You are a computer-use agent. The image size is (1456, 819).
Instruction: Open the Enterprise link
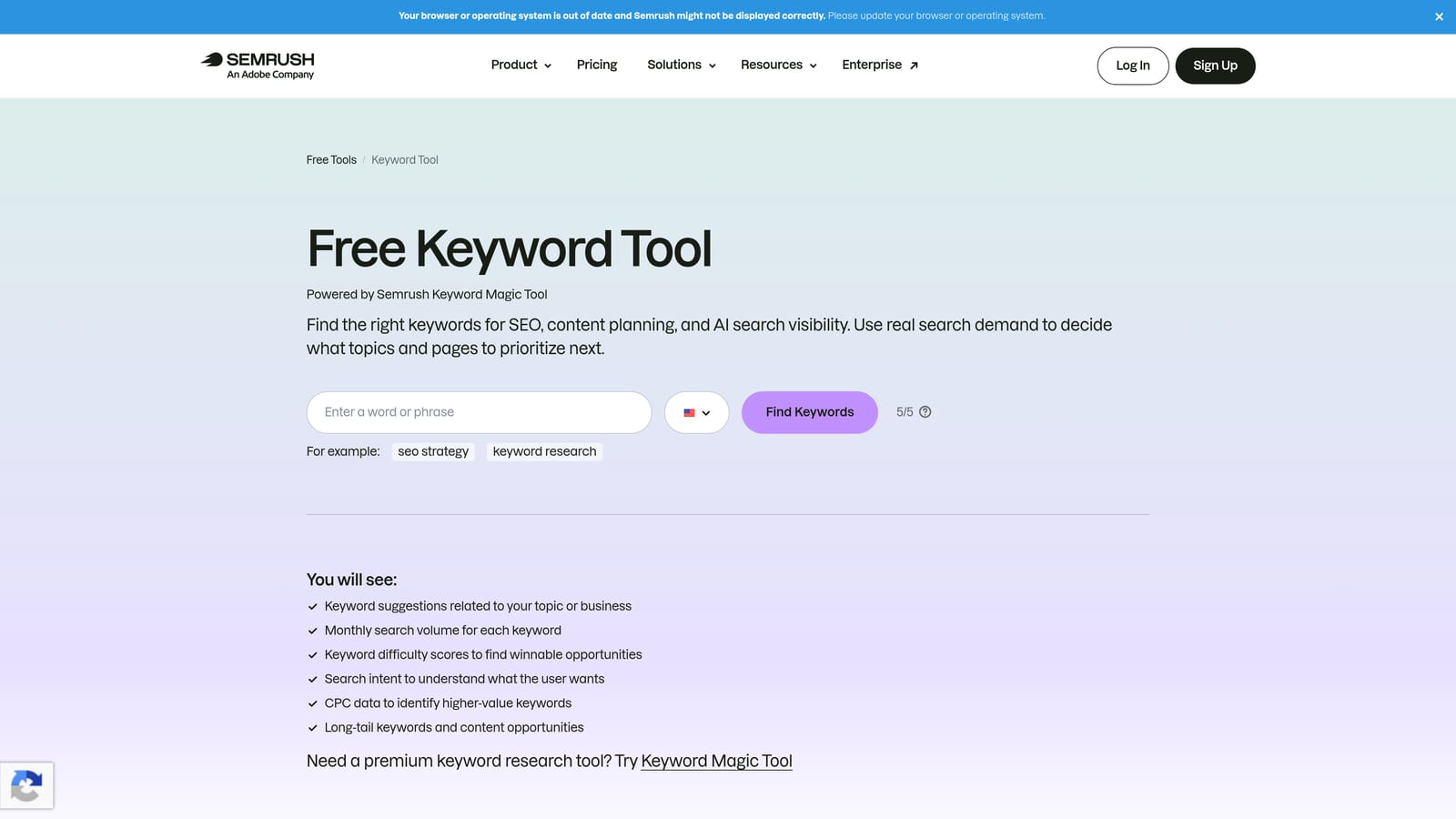click(880, 65)
